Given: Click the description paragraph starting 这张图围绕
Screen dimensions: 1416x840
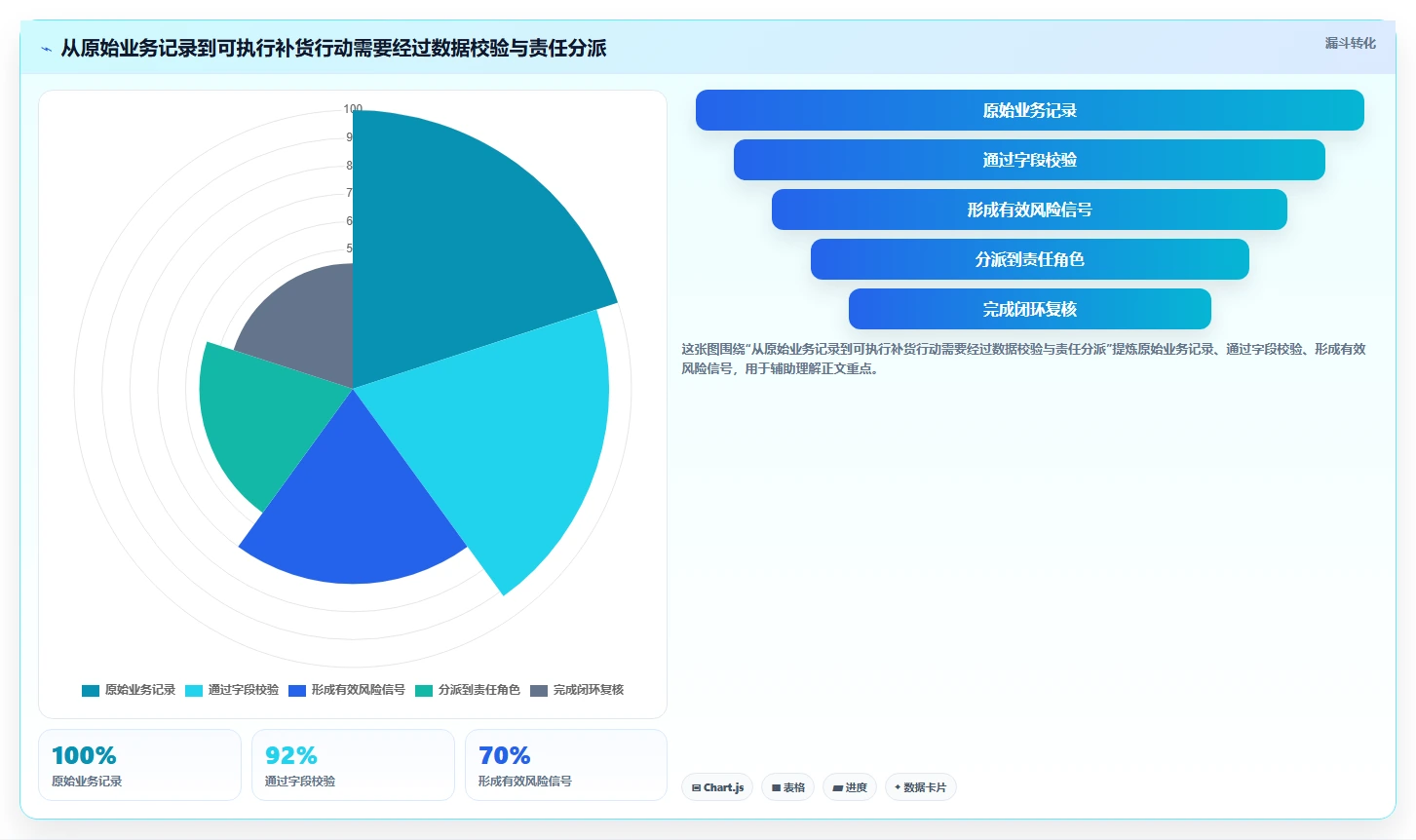Looking at the screenshot, I should pos(1023,359).
